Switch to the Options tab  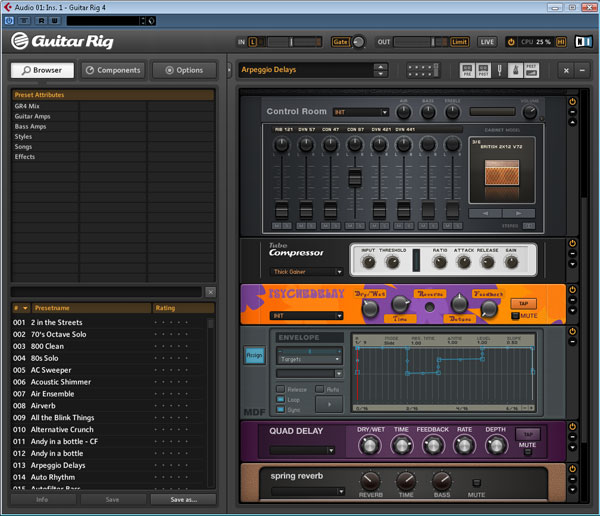[x=184, y=70]
